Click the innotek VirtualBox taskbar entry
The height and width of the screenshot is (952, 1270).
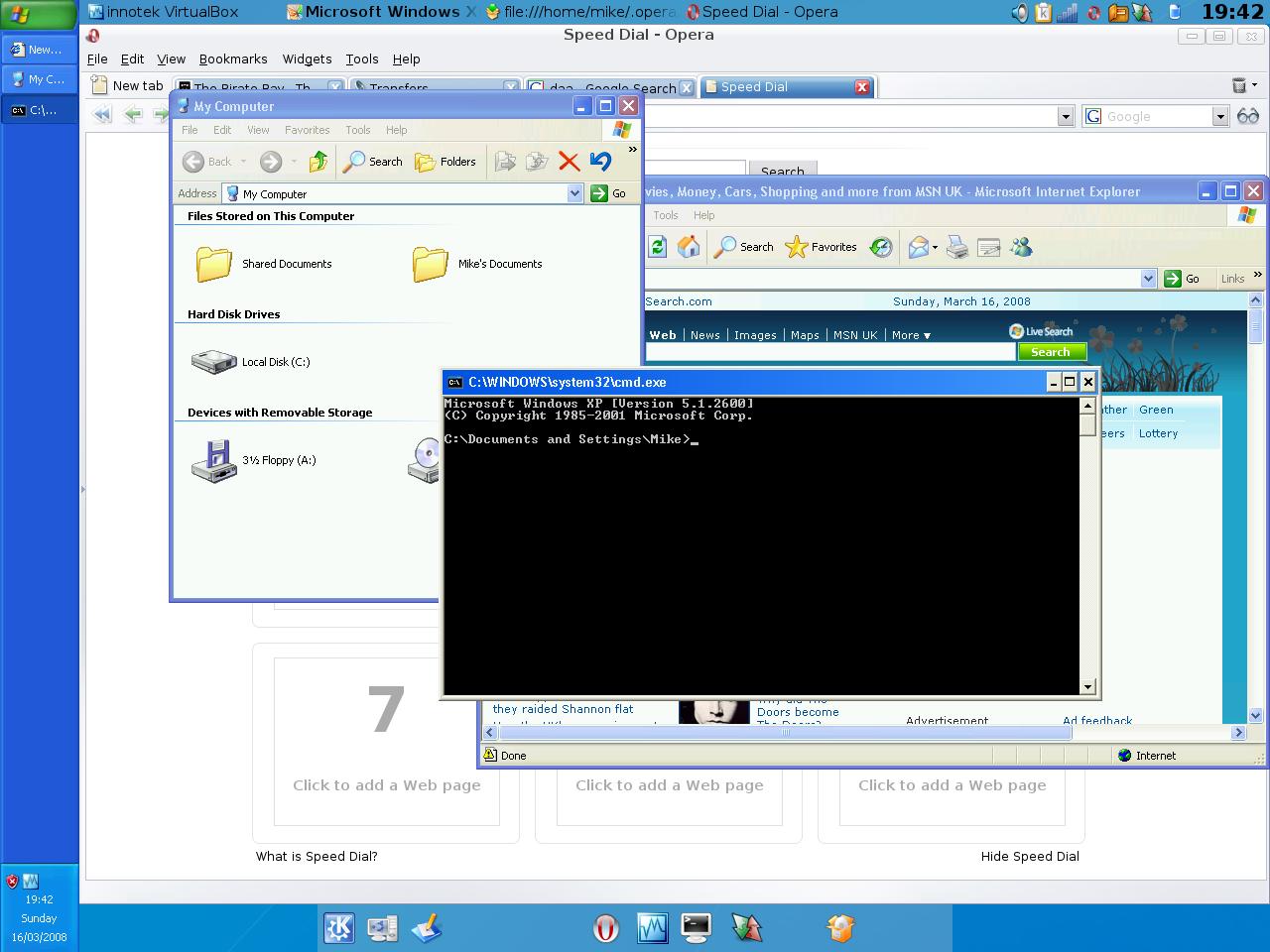click(165, 12)
